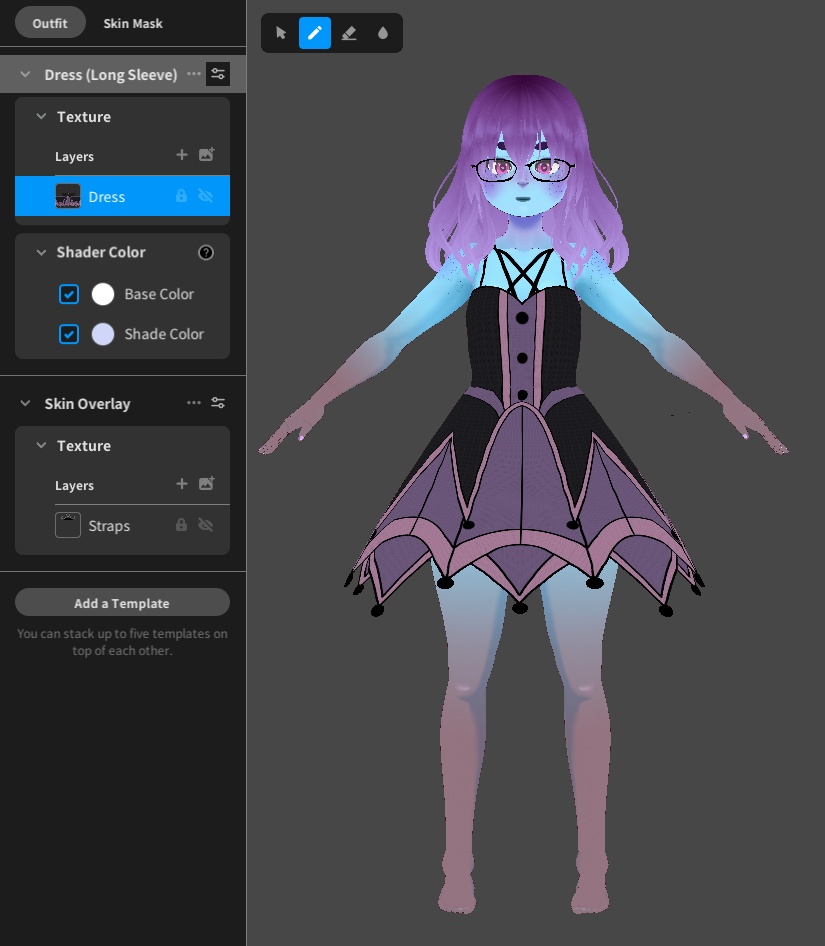Select the Brush tool in the toolbar
The image size is (825, 946).
click(x=315, y=33)
